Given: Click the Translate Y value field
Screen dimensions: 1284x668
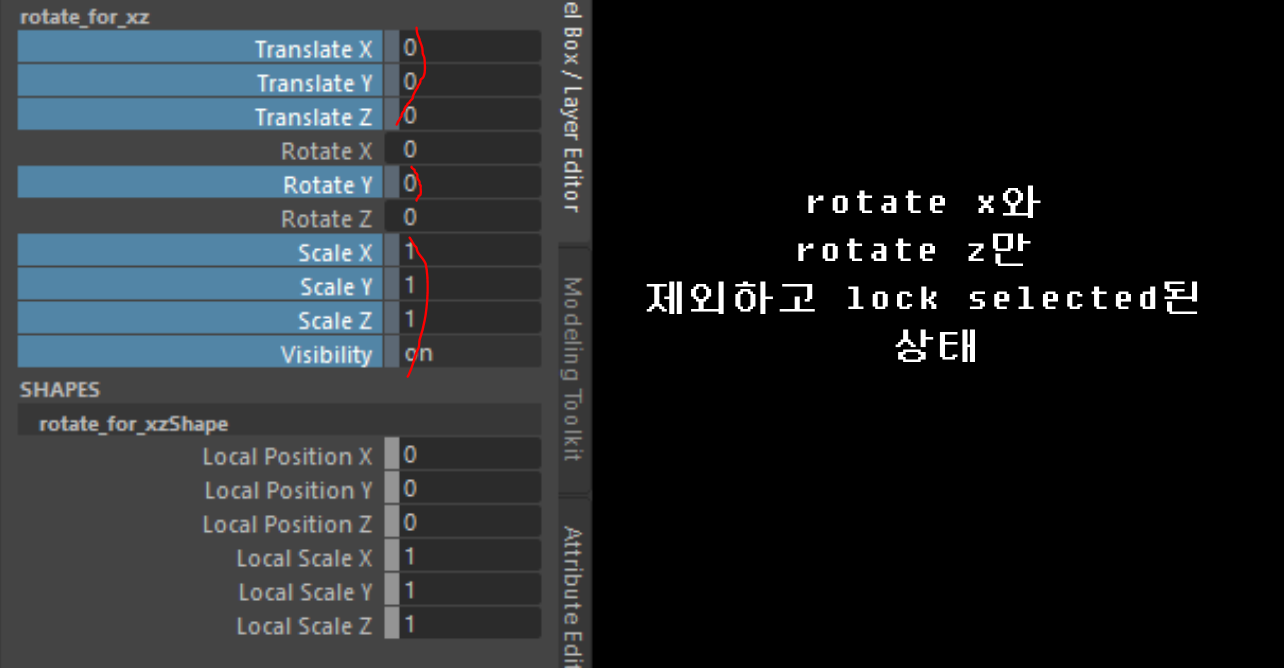Looking at the screenshot, I should [x=470, y=81].
